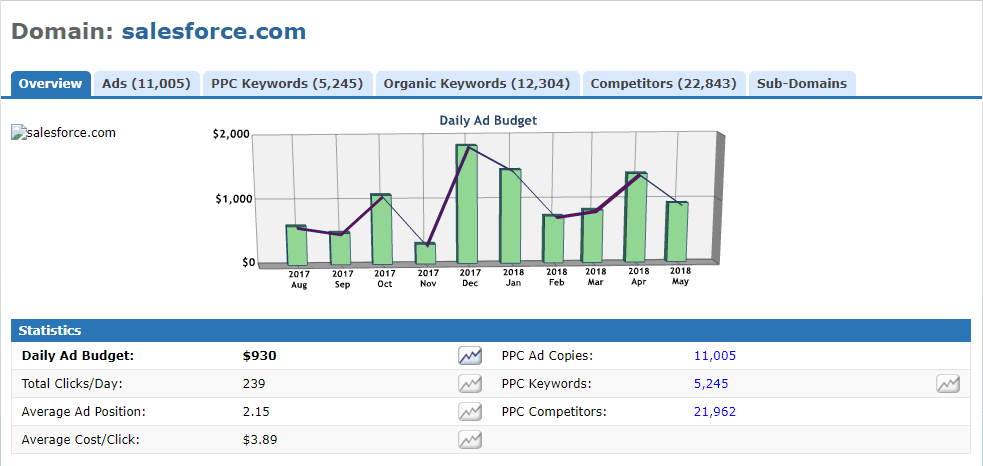983x466 pixels.
Task: Click the Statistics section header
Action: point(491,331)
